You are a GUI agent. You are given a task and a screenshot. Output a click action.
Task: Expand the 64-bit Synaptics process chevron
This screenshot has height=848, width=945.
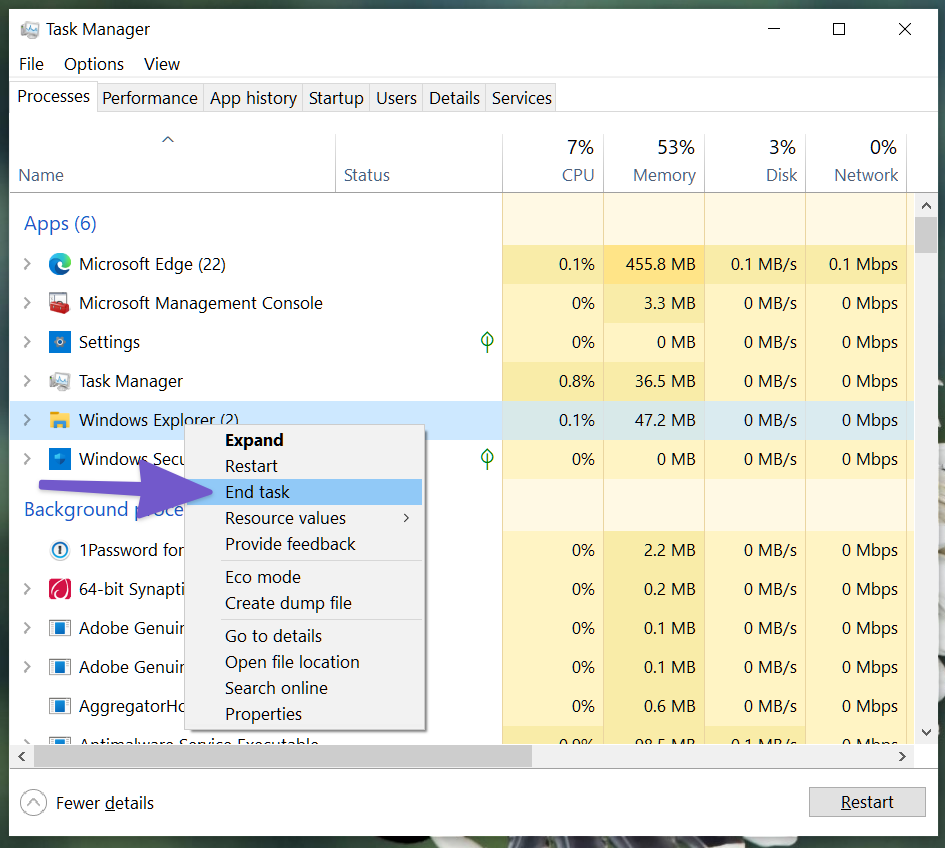click(27, 589)
